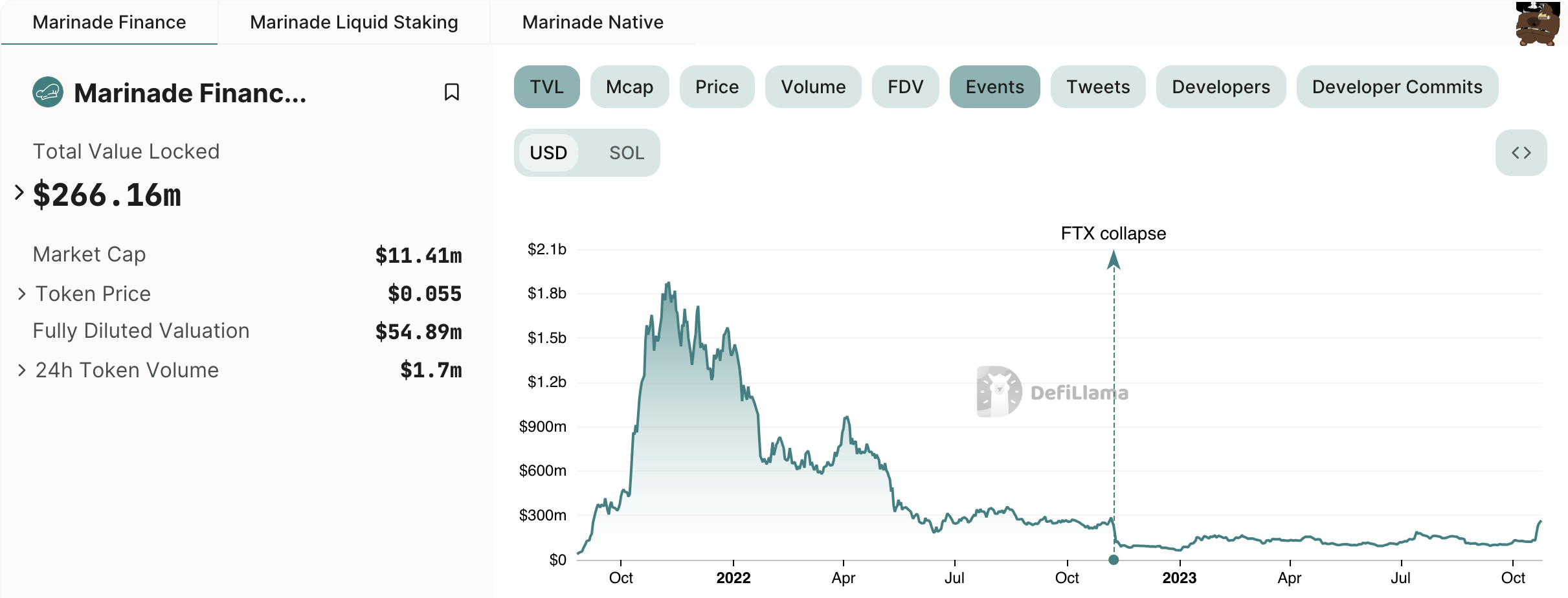Viewport: 1568px width, 598px height.
Task: Switch currency display to SOL
Action: click(625, 153)
